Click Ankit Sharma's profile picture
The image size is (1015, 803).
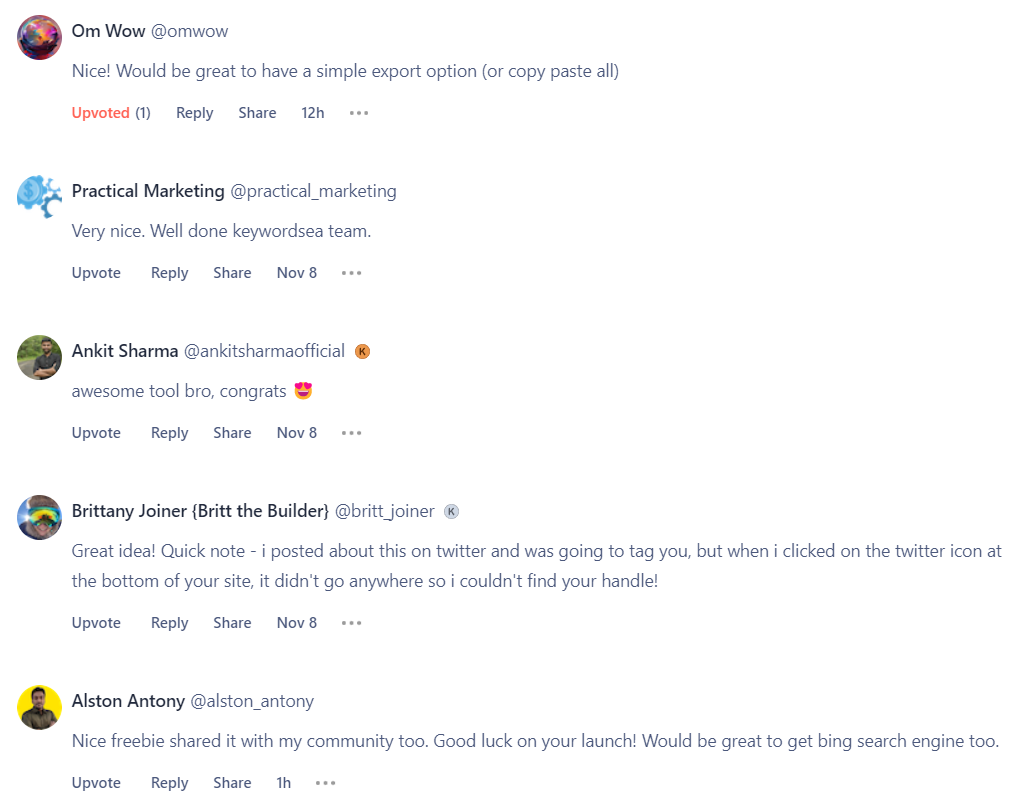[x=40, y=357]
